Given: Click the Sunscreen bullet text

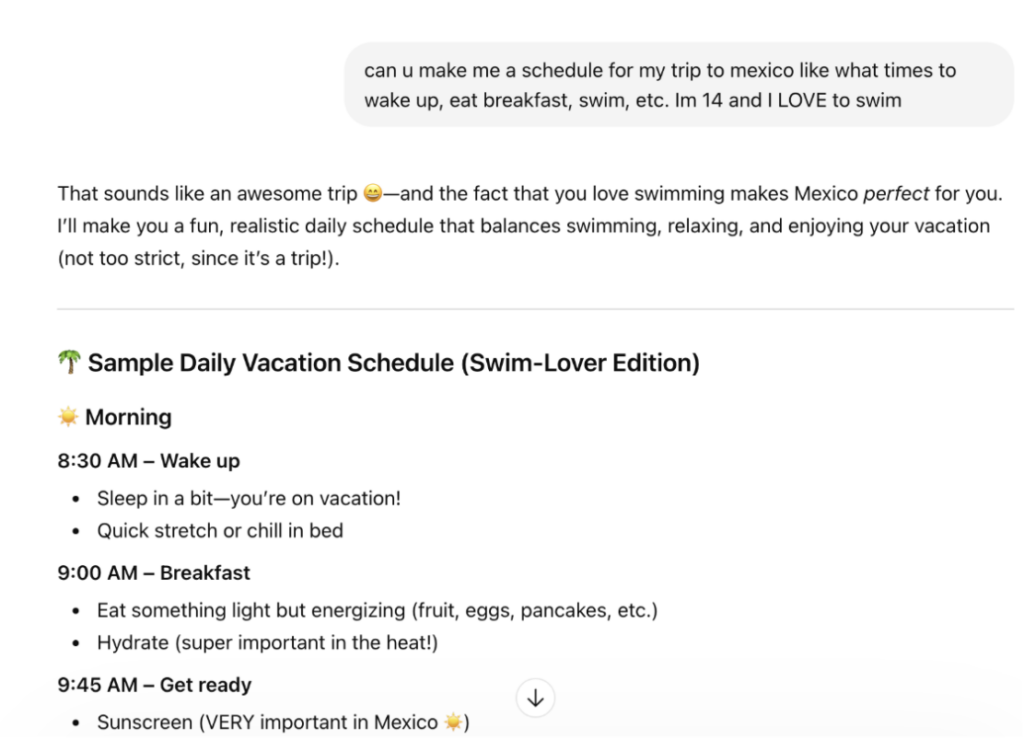Looking at the screenshot, I should tap(283, 722).
